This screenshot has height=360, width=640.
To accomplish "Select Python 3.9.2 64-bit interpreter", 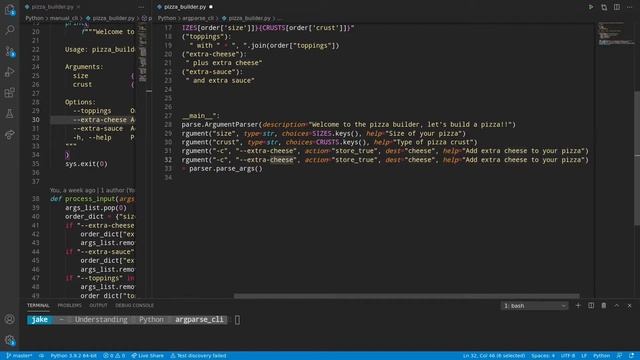I will (x=73, y=356).
